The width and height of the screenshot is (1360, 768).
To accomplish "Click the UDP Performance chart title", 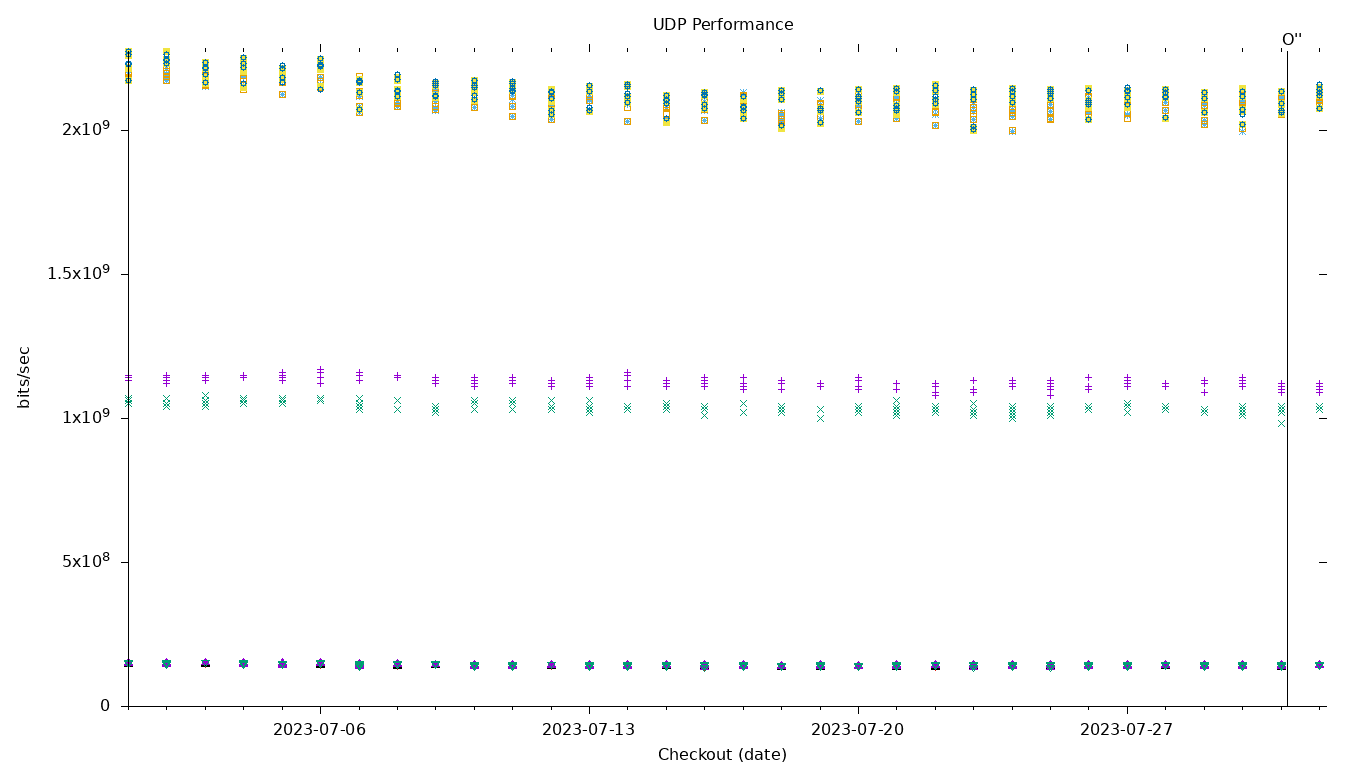I will (x=723, y=25).
